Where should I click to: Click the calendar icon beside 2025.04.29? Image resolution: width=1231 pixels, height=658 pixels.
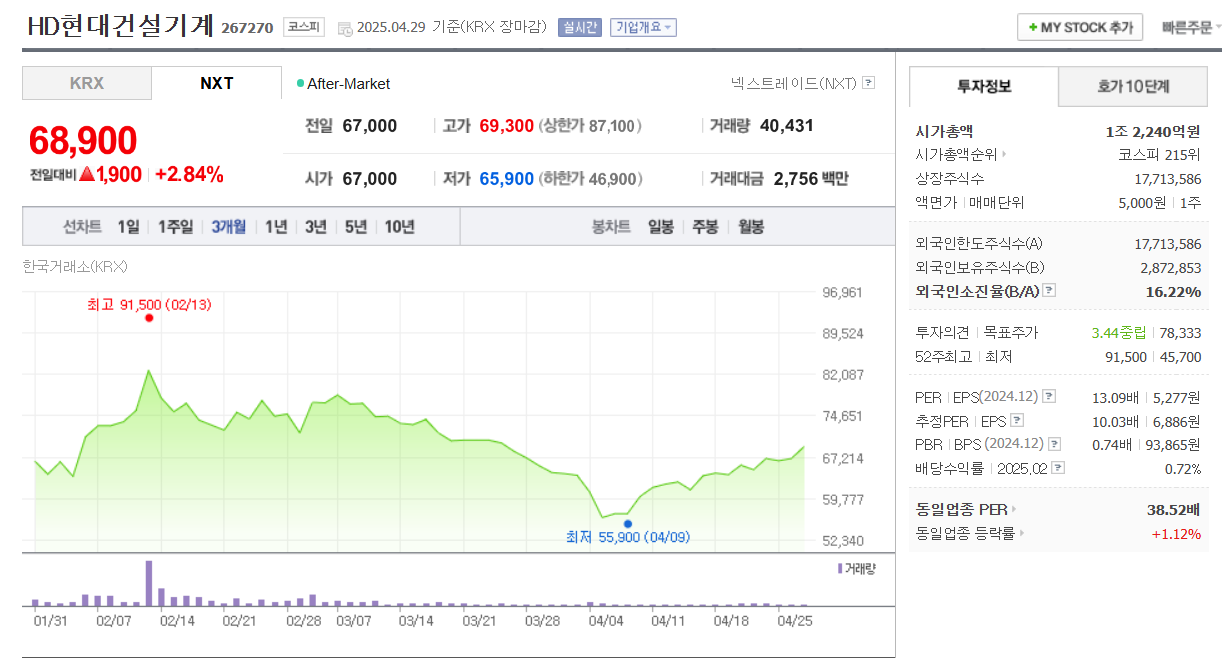345,28
